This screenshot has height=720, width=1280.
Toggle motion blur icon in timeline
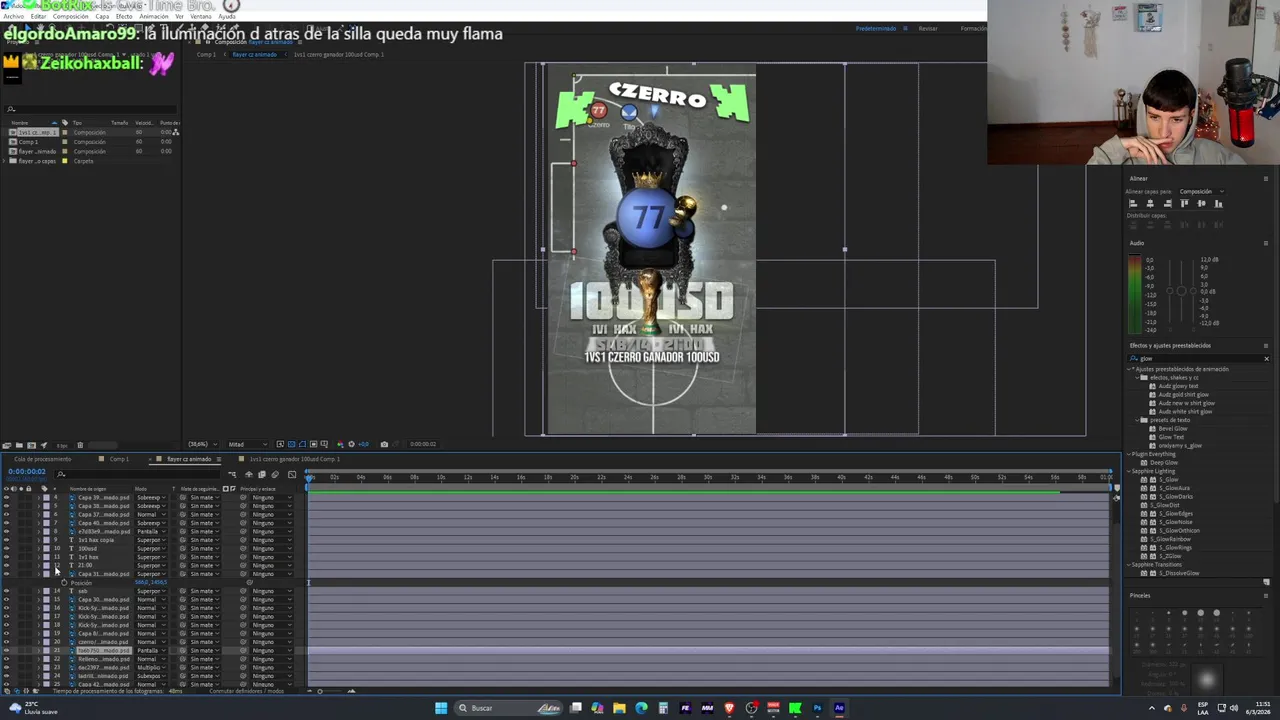(275, 474)
